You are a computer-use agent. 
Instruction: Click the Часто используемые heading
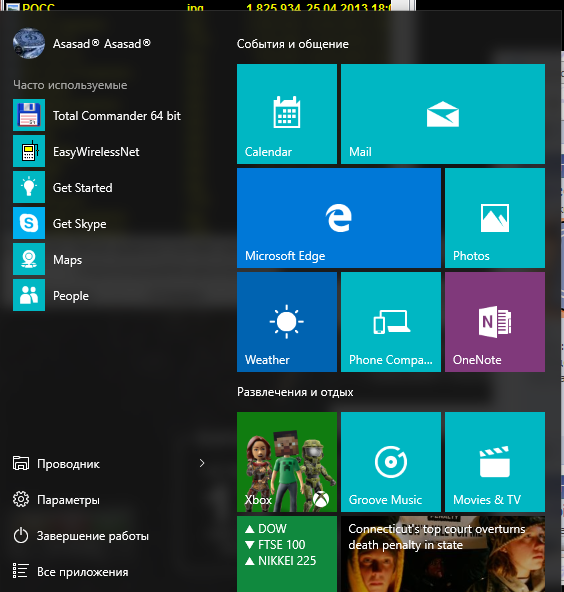pyautogui.click(x=70, y=85)
